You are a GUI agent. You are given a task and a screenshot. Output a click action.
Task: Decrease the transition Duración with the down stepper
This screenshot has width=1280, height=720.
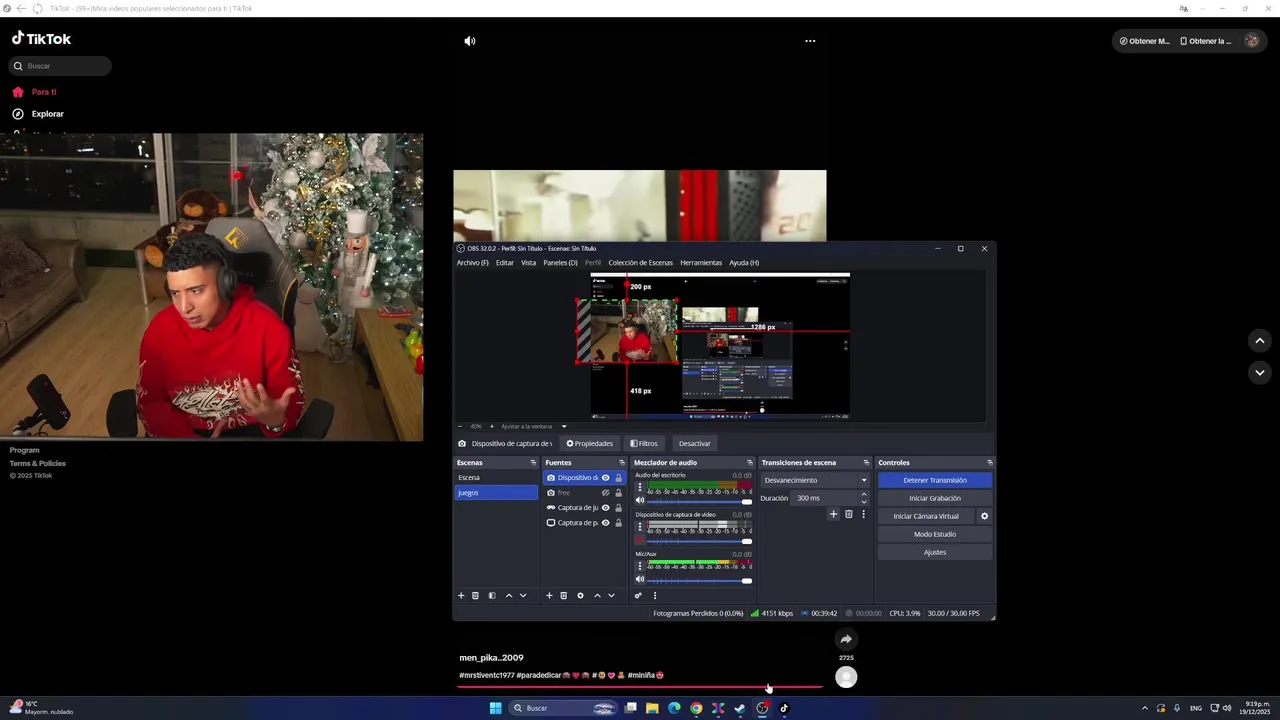[x=864, y=501]
